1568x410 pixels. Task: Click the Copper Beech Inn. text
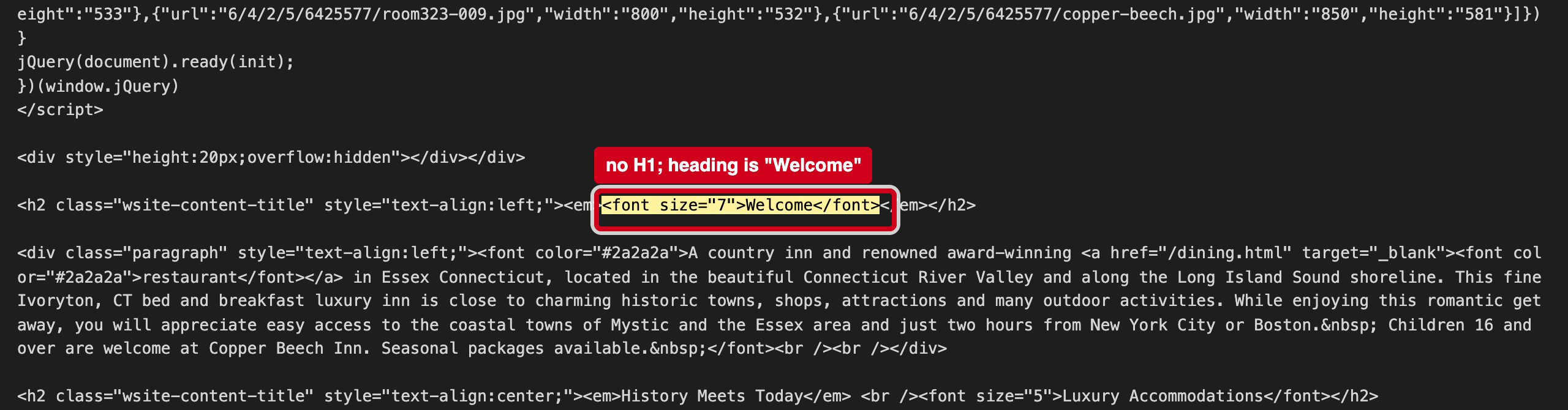[290, 348]
